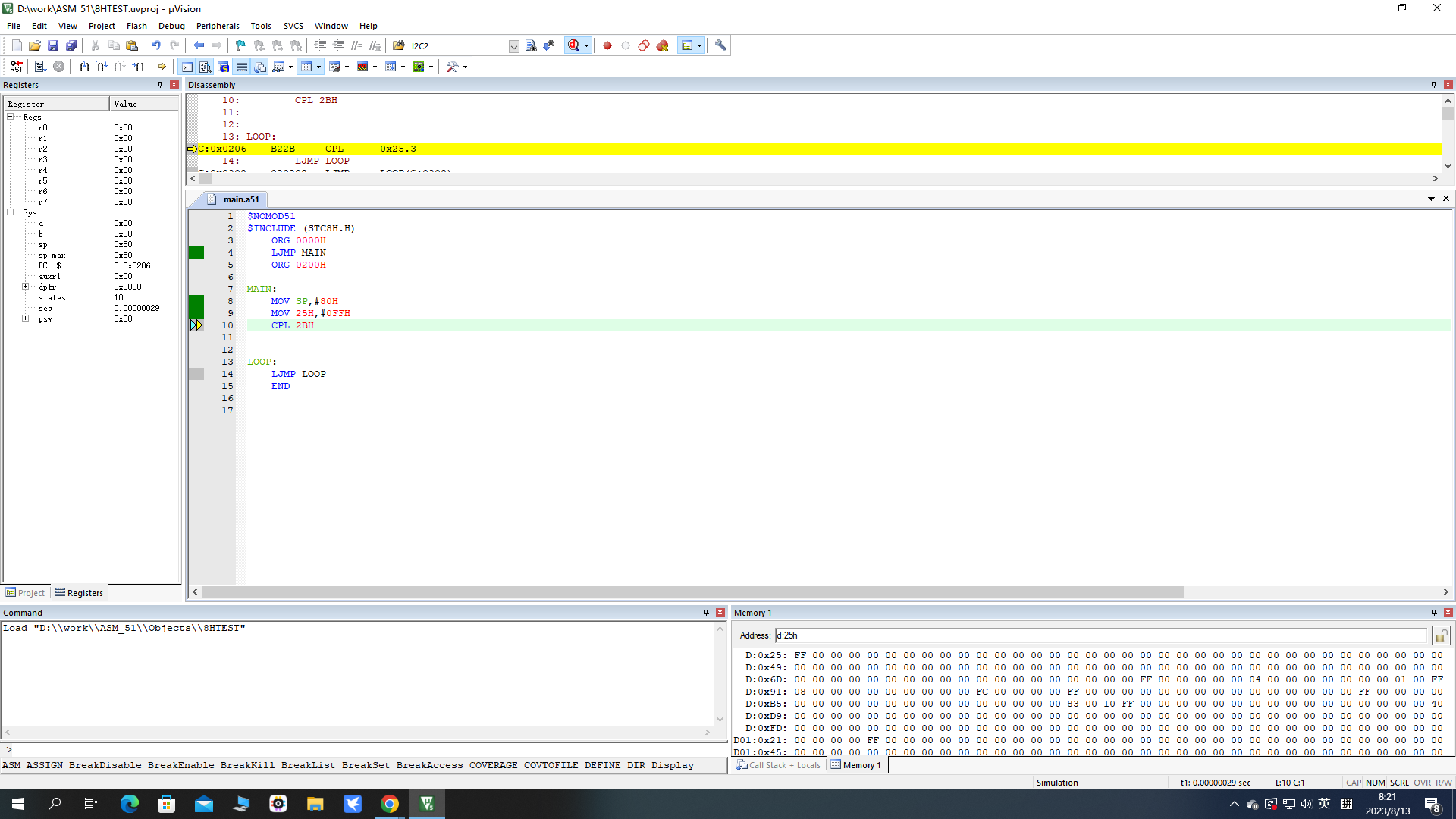
Task: Switch to the Project tab
Action: 25,593
